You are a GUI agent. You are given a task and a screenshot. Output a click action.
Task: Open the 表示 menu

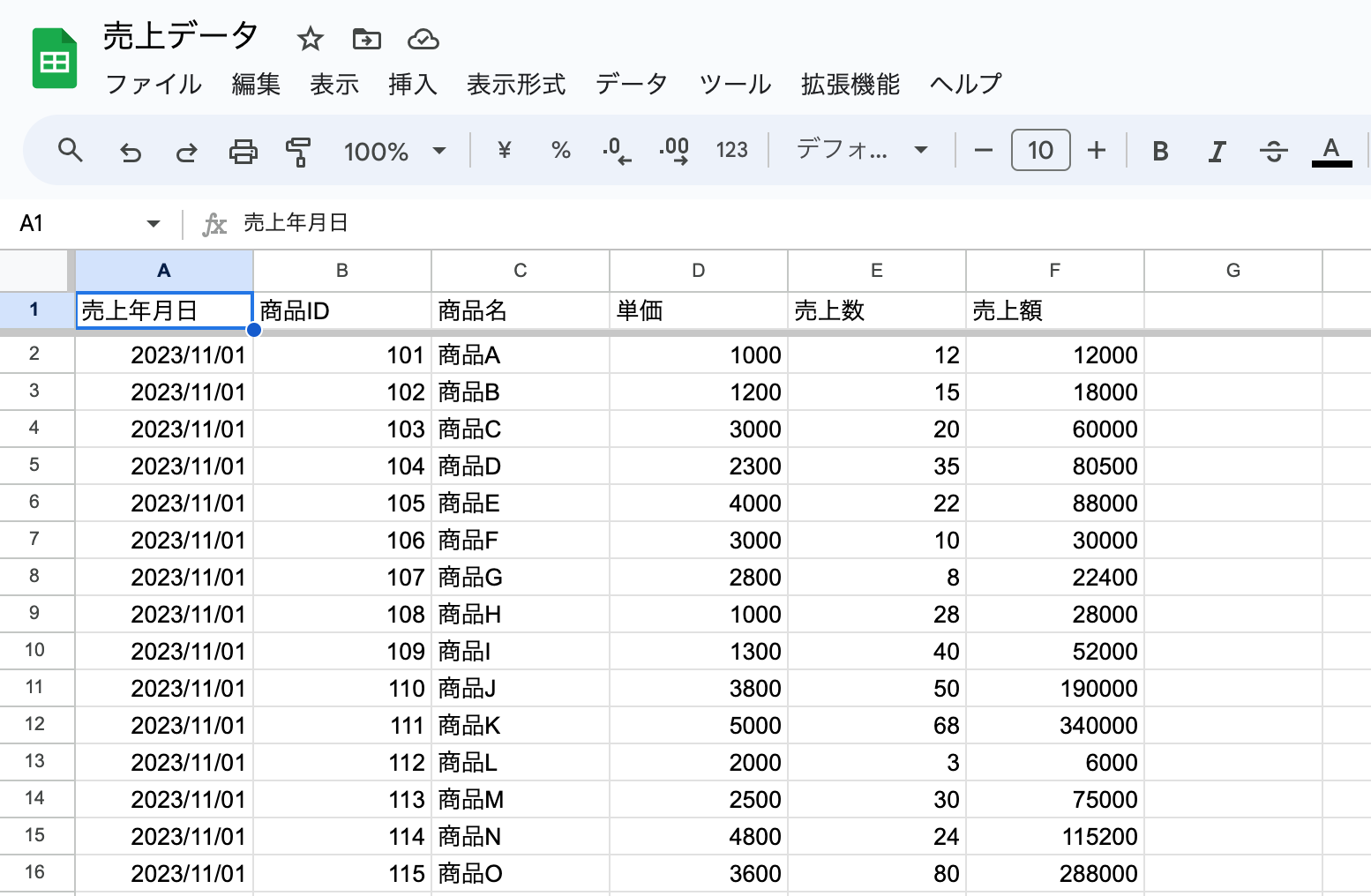tap(334, 85)
